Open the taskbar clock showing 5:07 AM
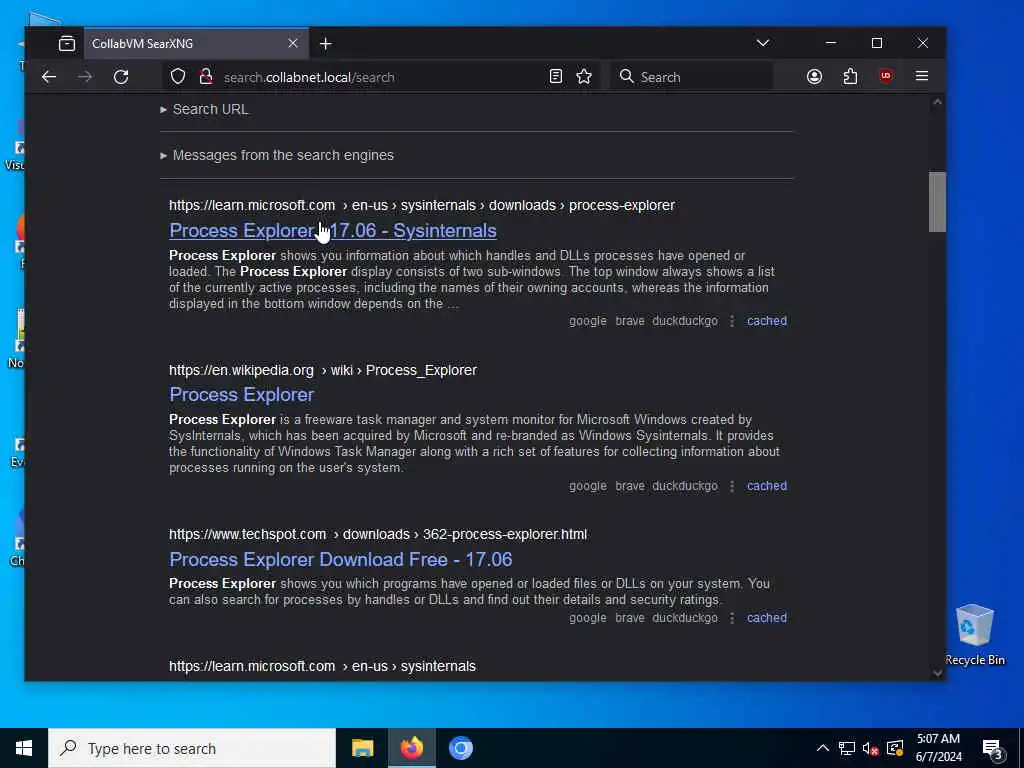 pos(938,748)
